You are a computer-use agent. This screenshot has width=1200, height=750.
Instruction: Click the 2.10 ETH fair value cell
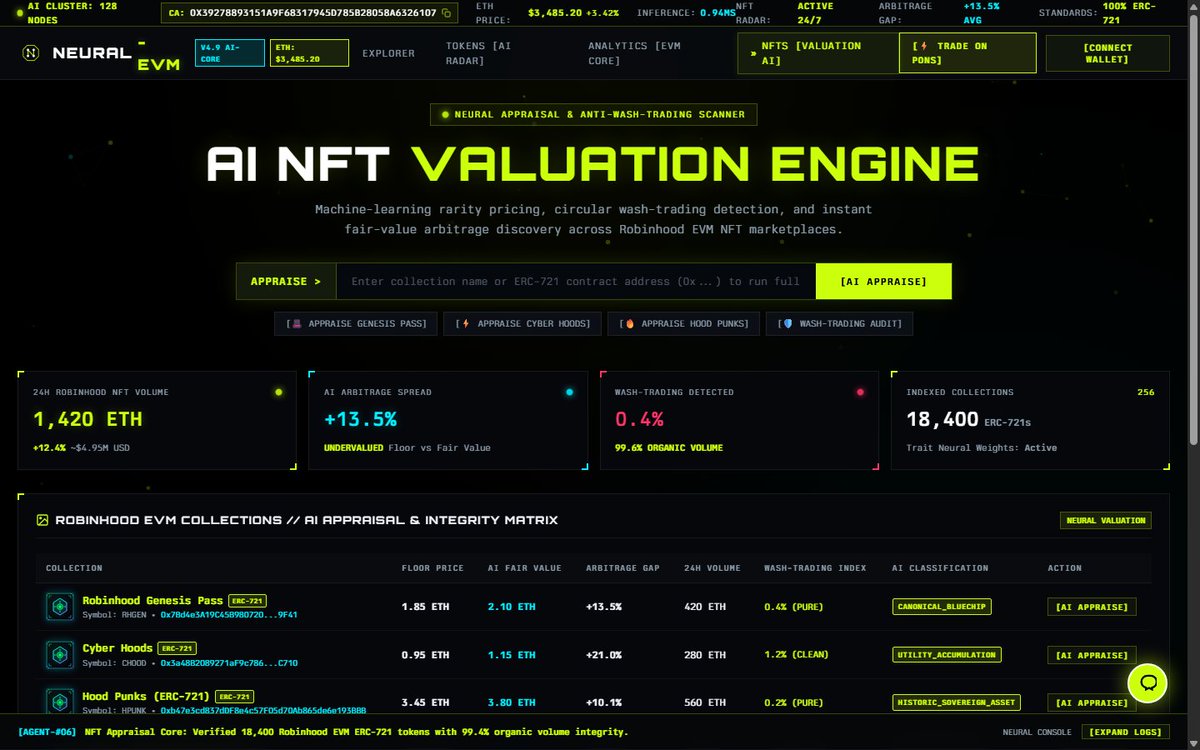coord(511,607)
